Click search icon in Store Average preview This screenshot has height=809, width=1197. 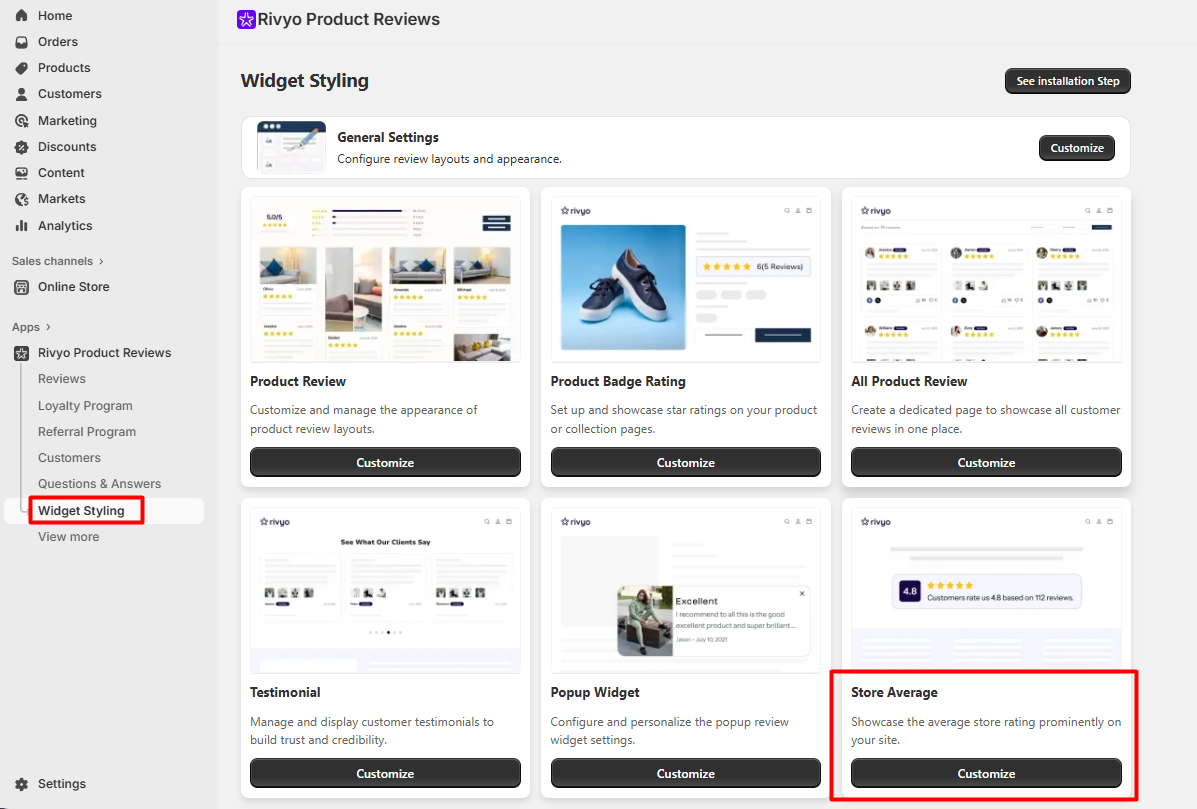click(x=1088, y=522)
